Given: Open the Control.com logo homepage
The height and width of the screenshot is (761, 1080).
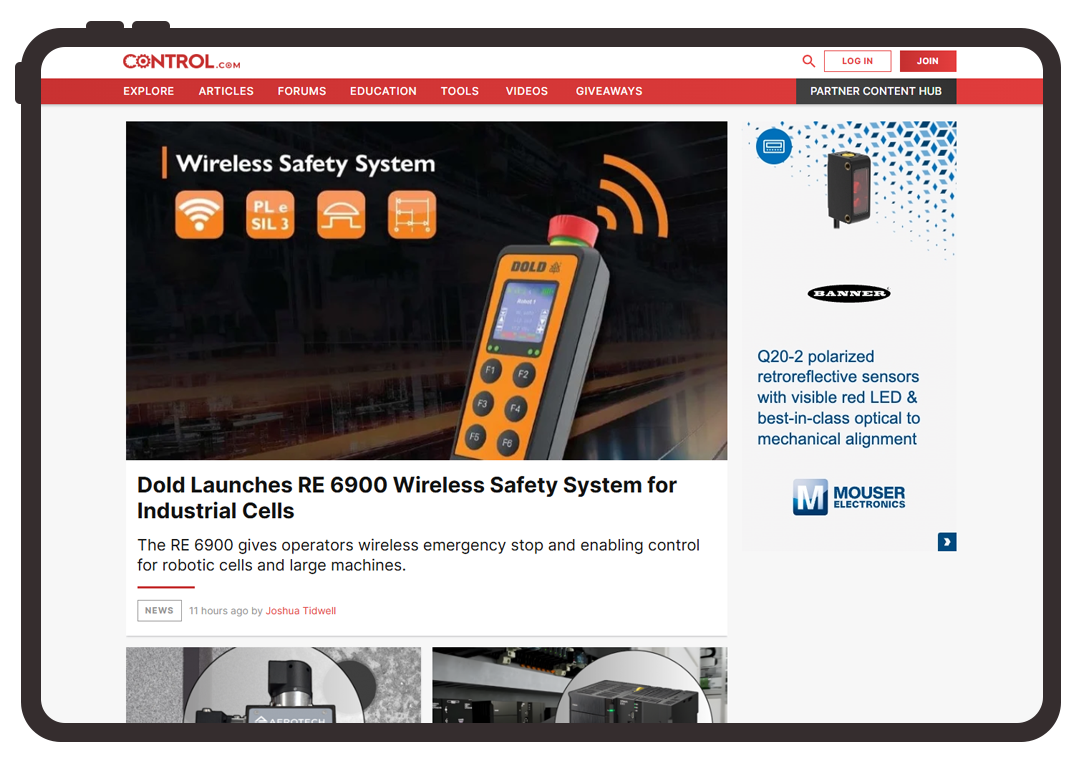Looking at the screenshot, I should [182, 62].
